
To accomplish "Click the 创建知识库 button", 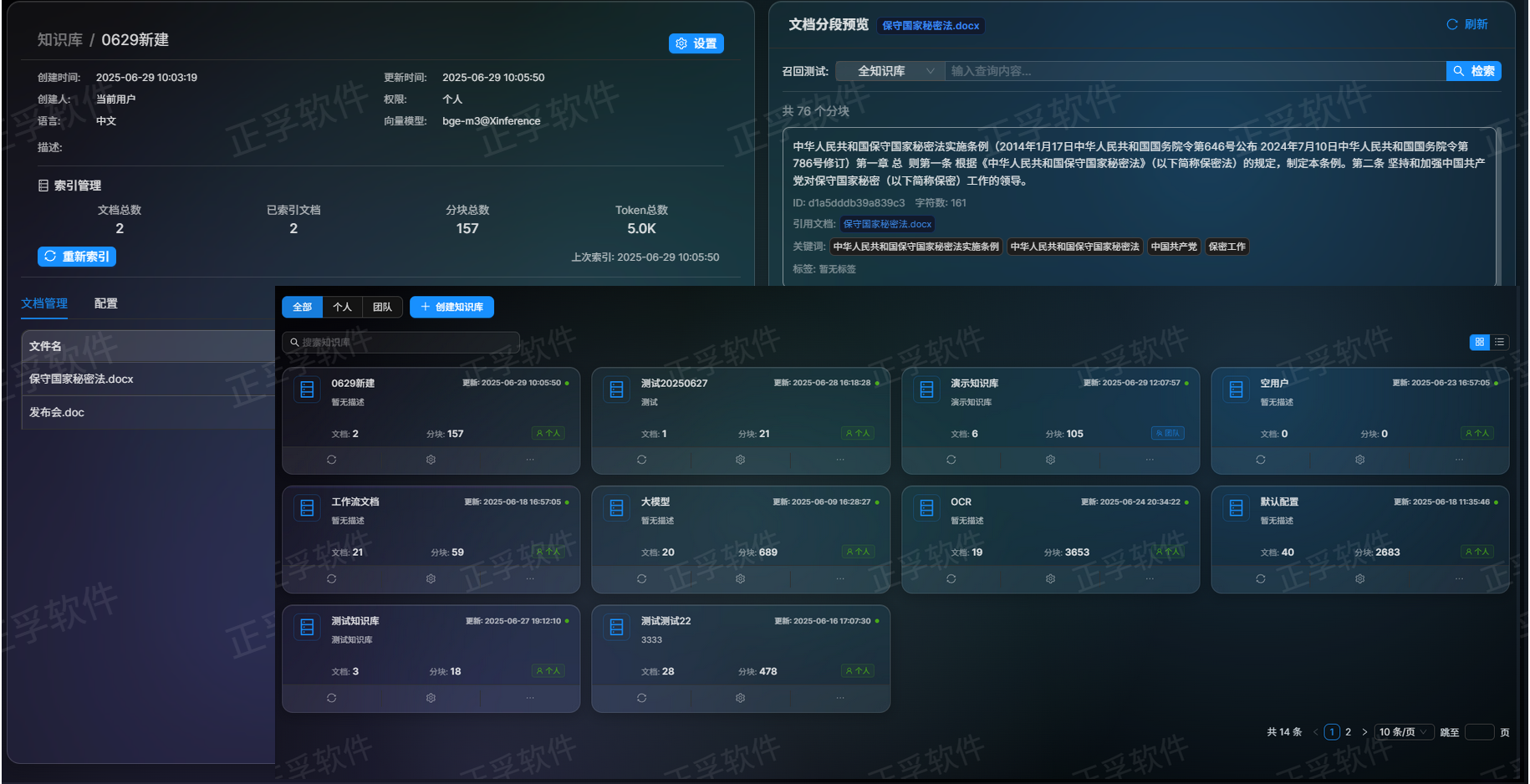I will [x=451, y=307].
